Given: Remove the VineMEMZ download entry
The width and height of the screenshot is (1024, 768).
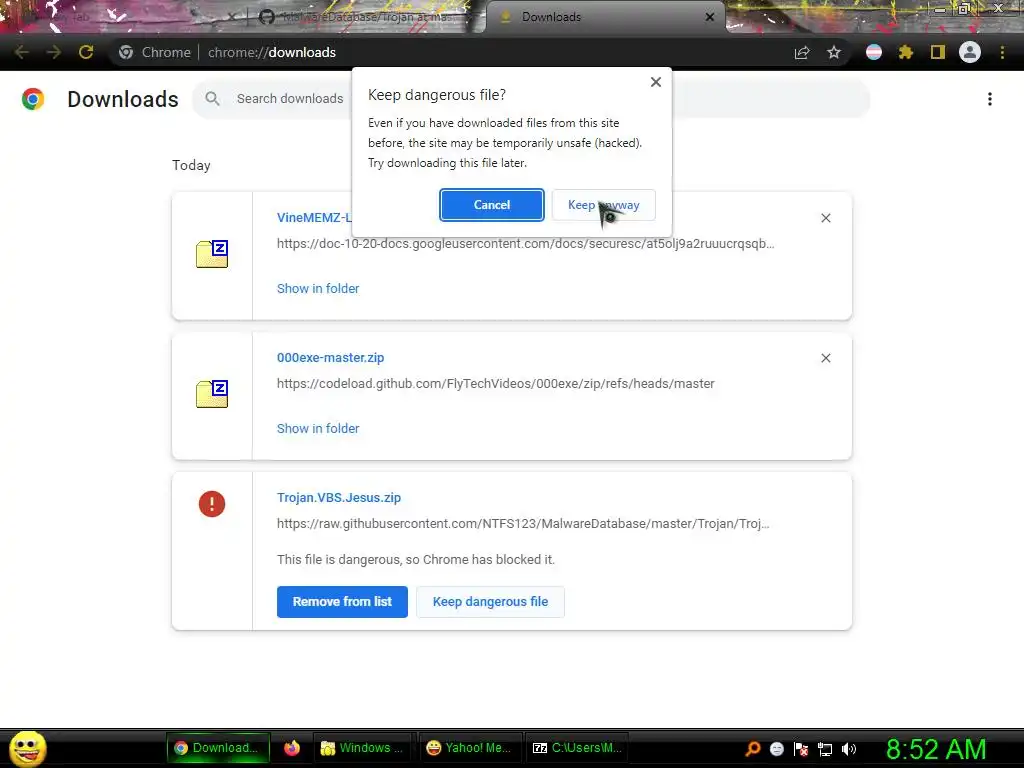Looking at the screenshot, I should click(825, 218).
